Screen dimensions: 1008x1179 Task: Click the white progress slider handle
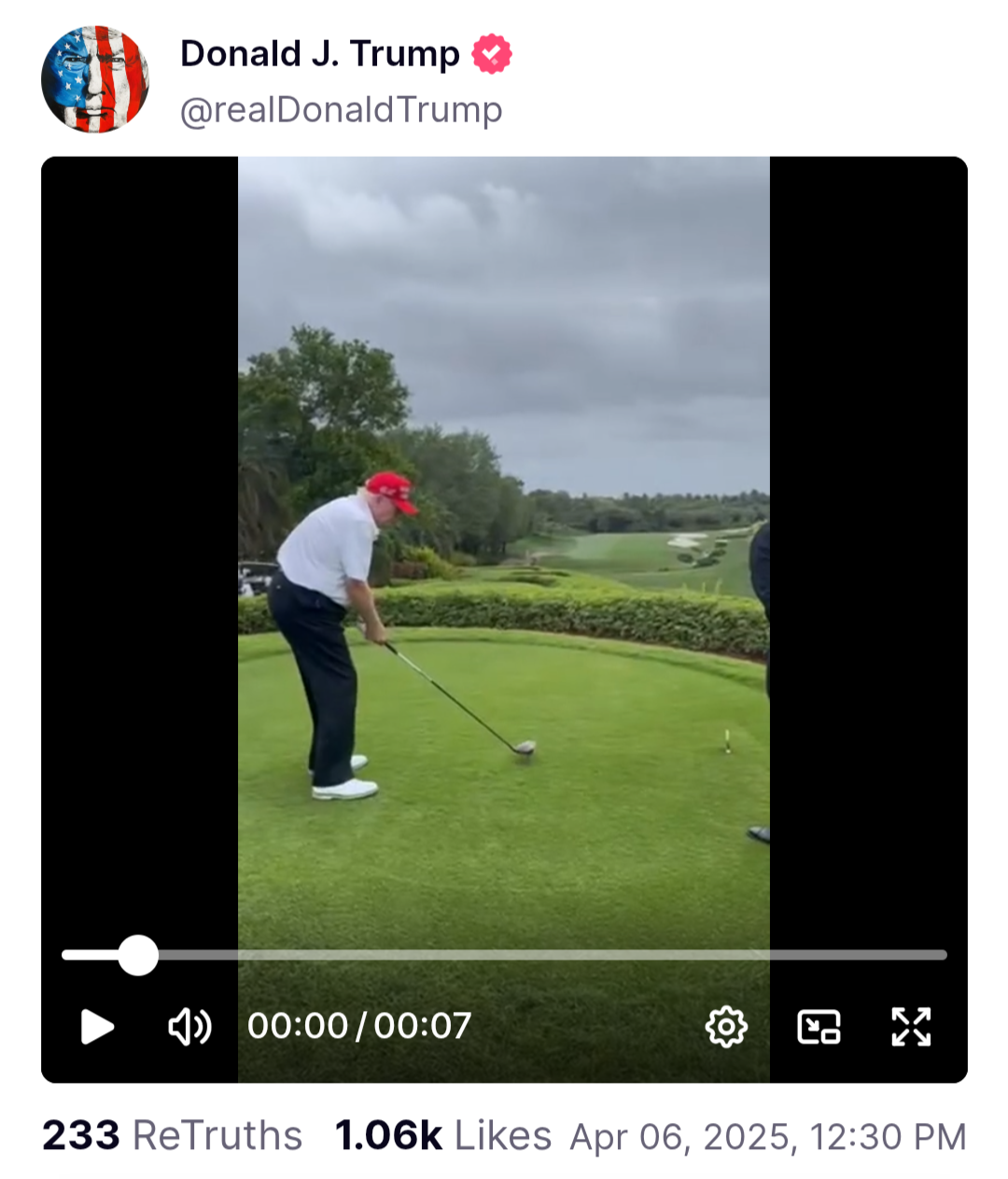pos(138,955)
